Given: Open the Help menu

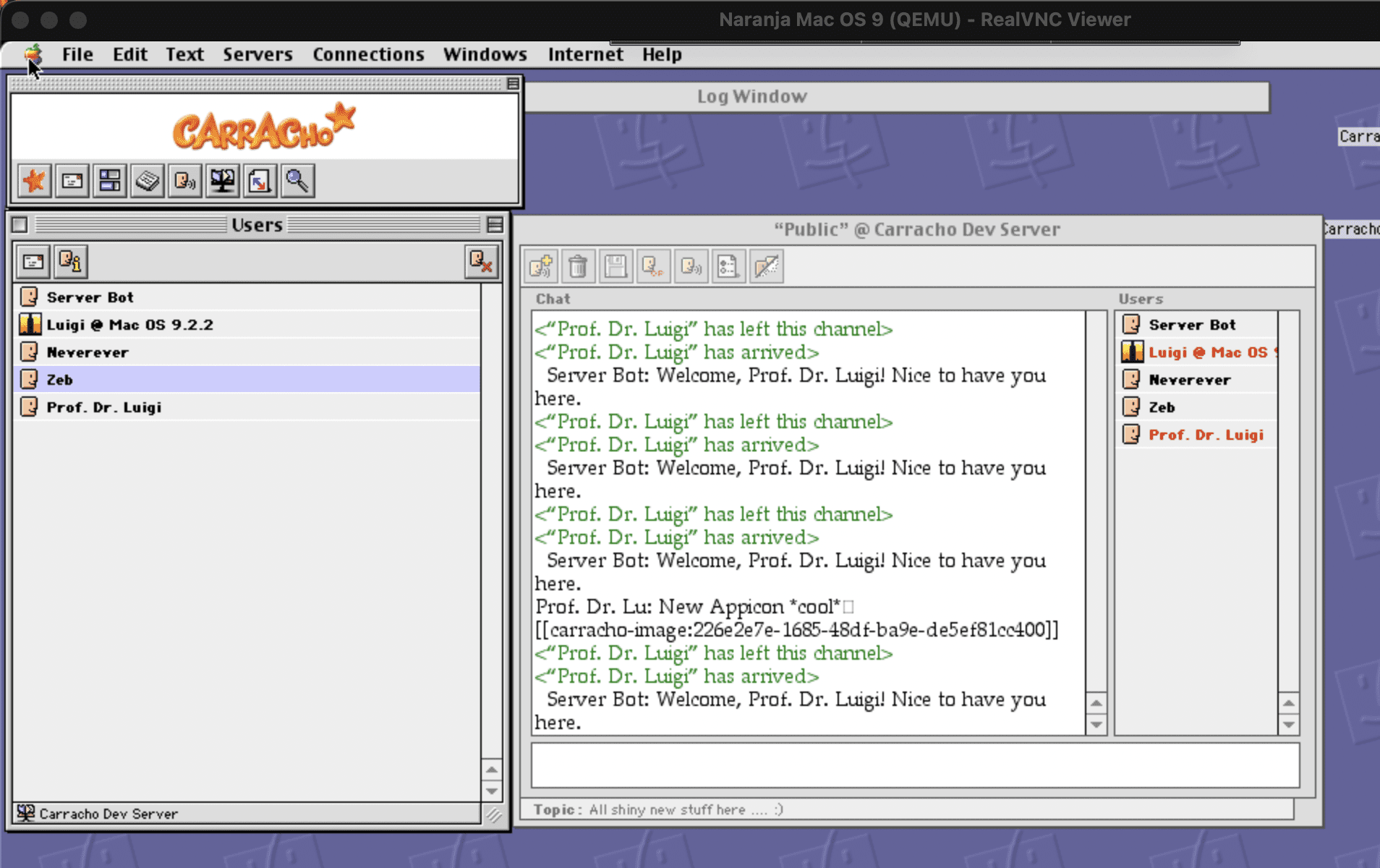Looking at the screenshot, I should tap(662, 54).
